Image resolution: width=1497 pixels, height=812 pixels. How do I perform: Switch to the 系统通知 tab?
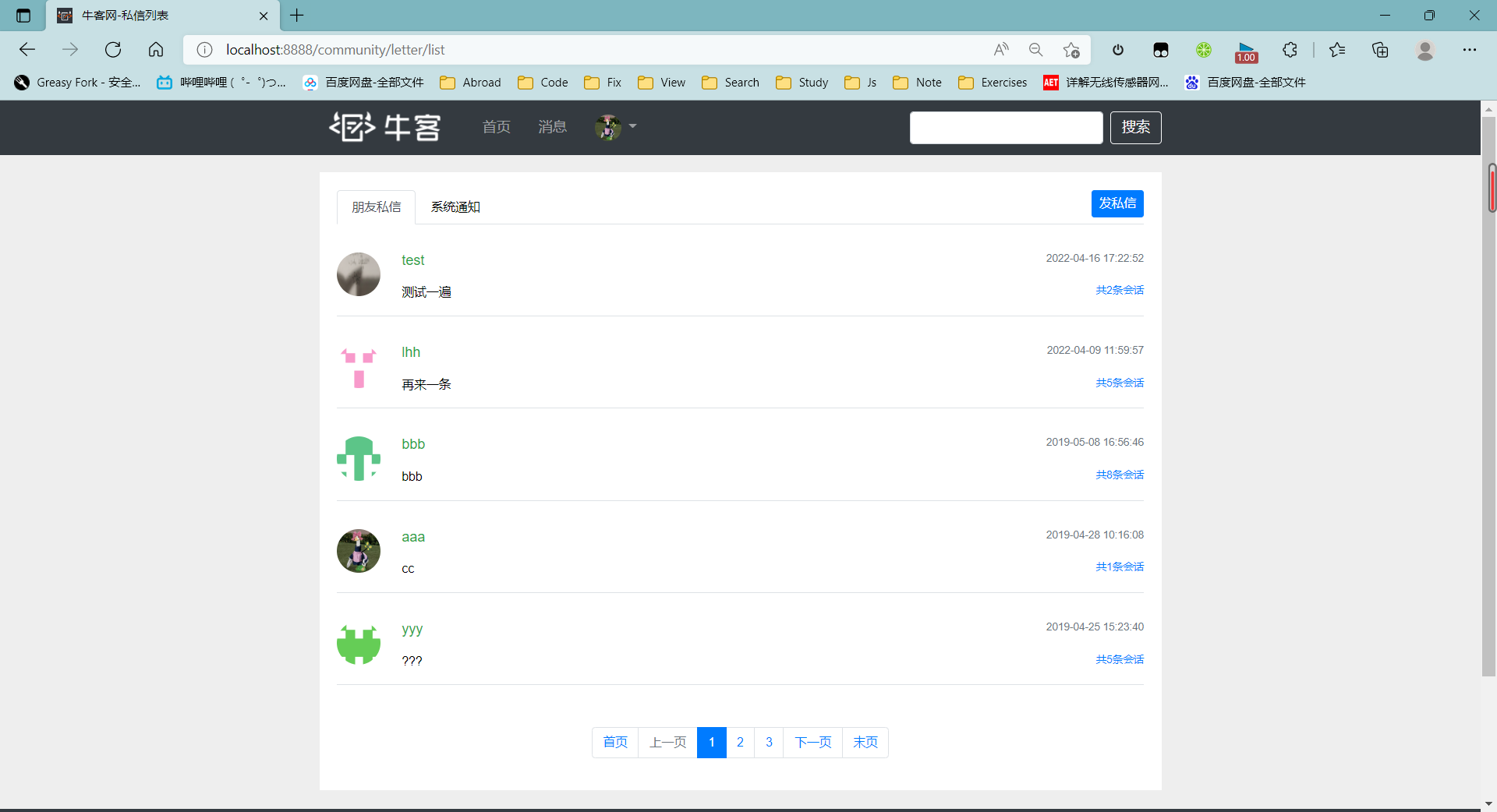pyautogui.click(x=455, y=207)
